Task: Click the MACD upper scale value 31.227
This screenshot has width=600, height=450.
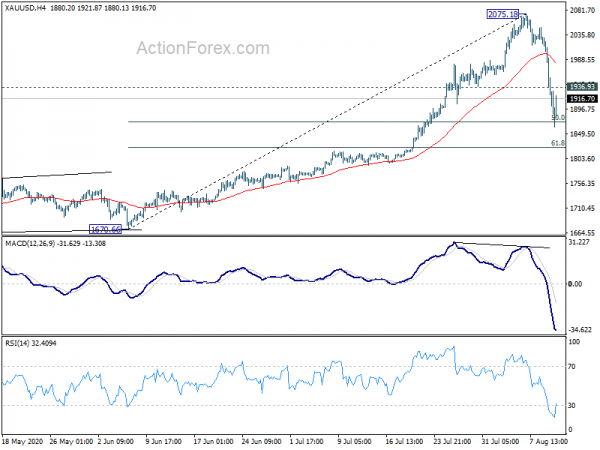Action: (x=579, y=242)
